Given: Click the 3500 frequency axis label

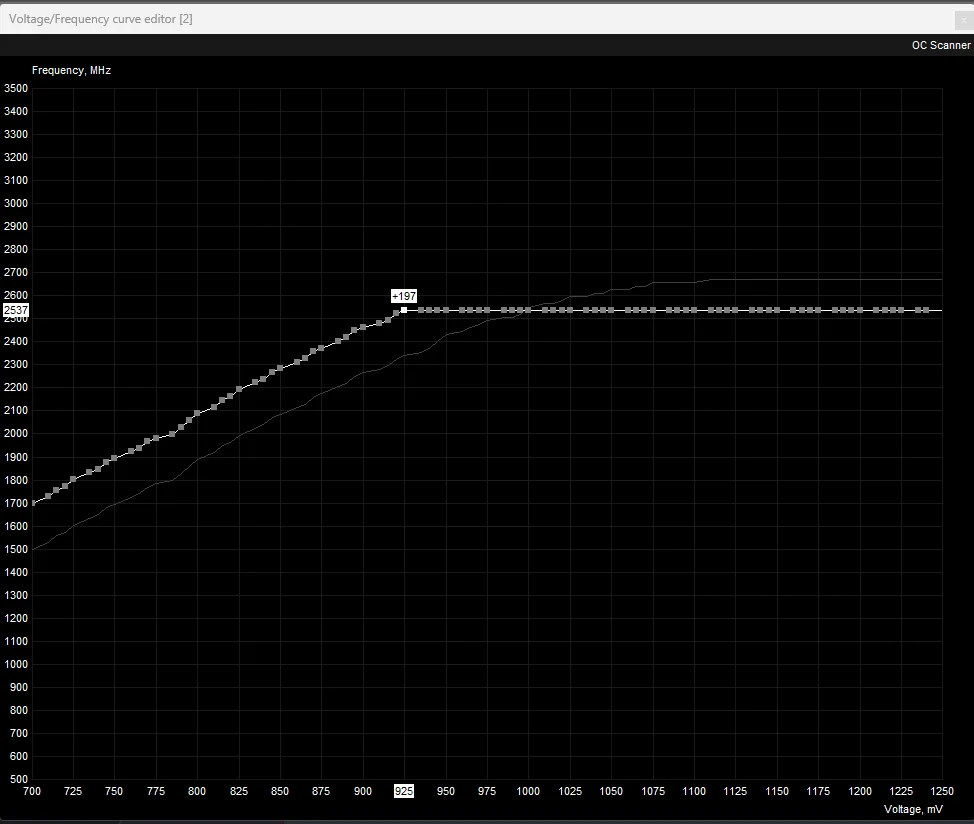Looking at the screenshot, I should [16, 88].
